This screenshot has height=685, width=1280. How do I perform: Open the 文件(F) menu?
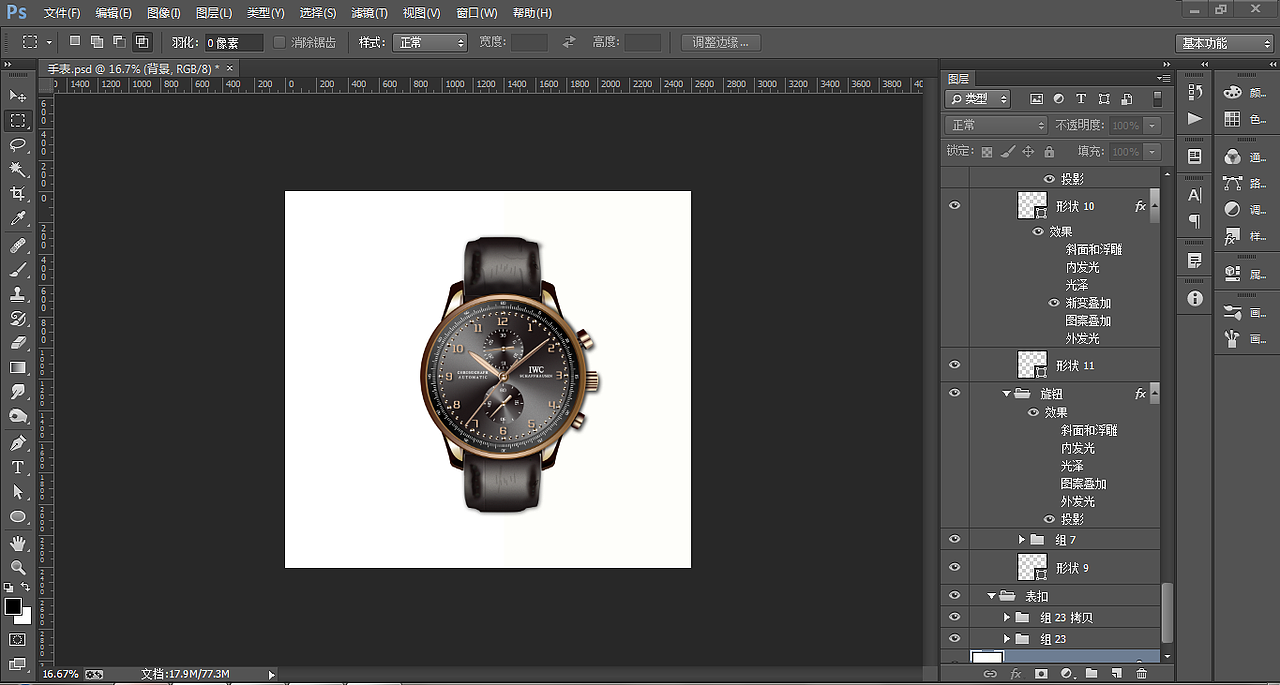[63, 13]
